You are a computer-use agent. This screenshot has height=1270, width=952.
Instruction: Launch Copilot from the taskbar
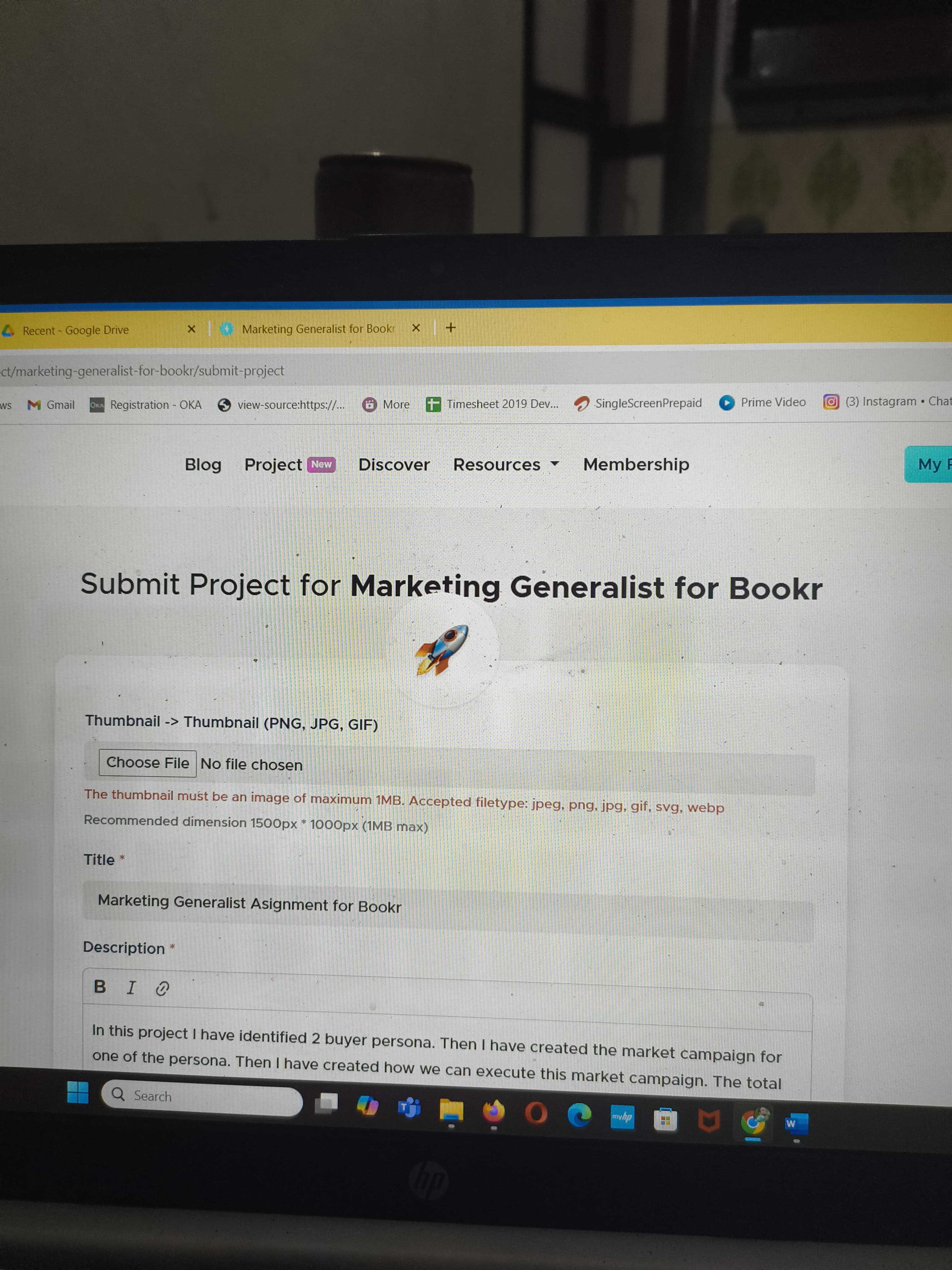pos(367,1105)
